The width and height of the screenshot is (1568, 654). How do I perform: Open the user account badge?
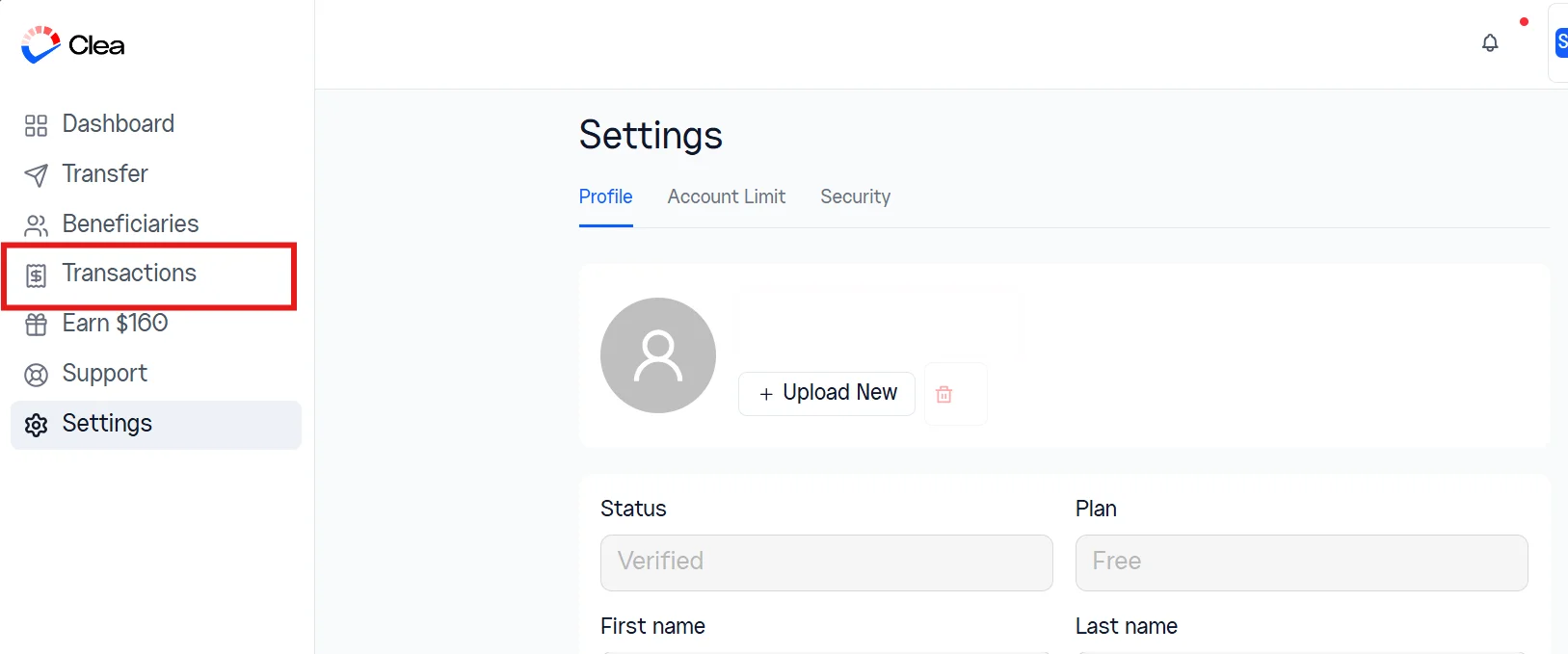point(1561,42)
